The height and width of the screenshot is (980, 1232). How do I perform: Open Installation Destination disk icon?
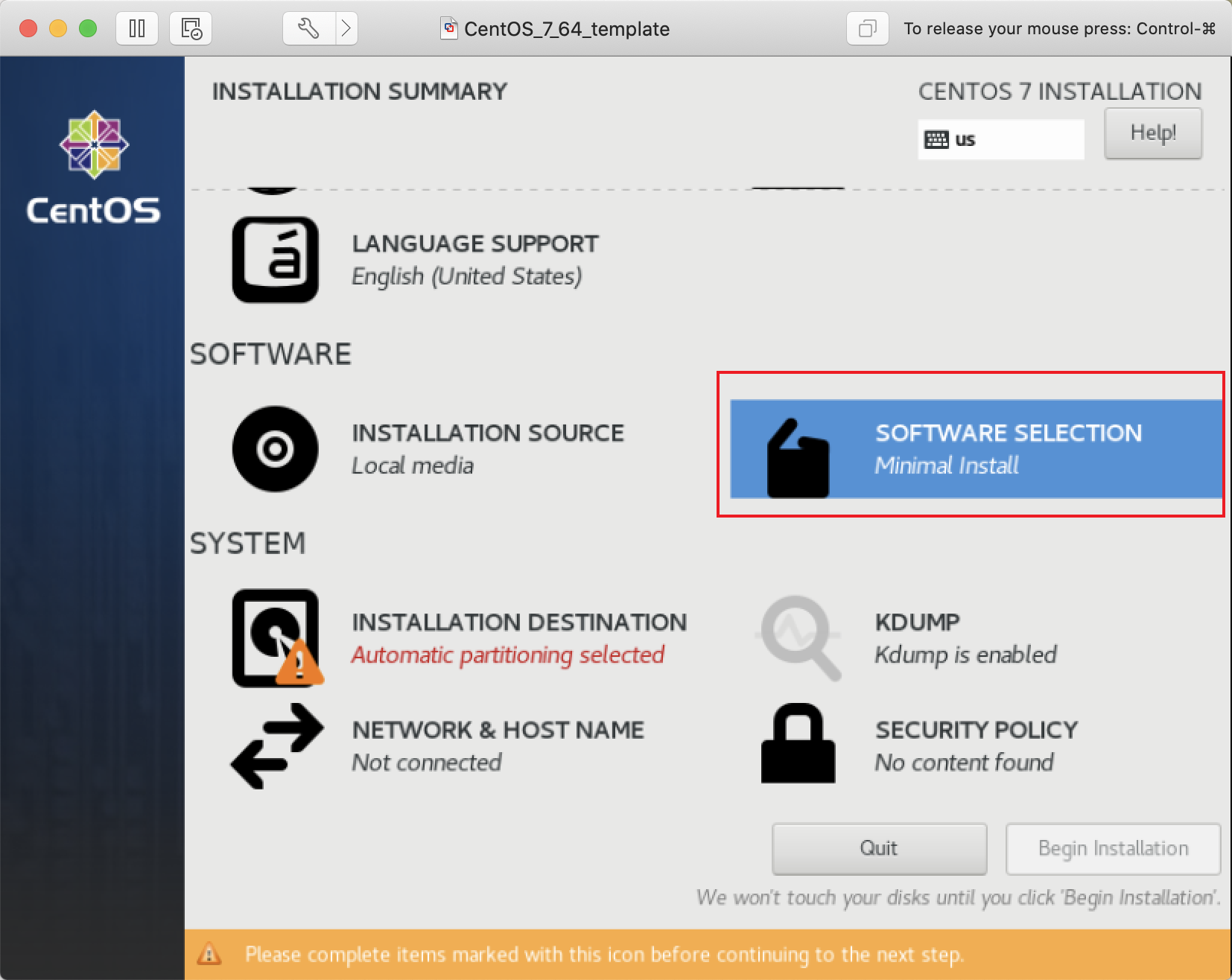pos(277,638)
